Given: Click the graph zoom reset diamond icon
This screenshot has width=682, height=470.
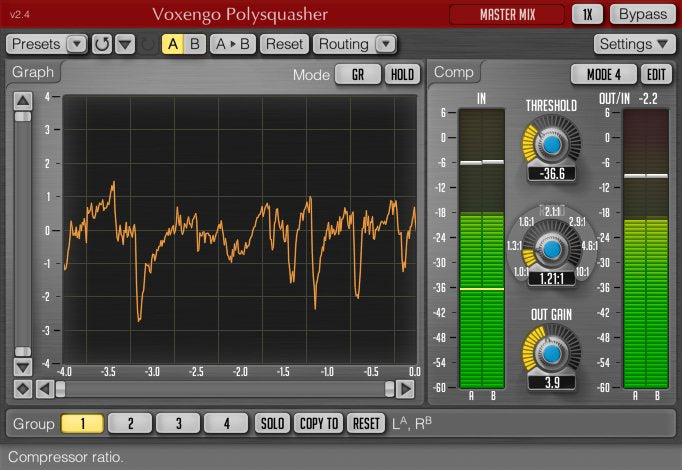Looking at the screenshot, I should pyautogui.click(x=23, y=388).
